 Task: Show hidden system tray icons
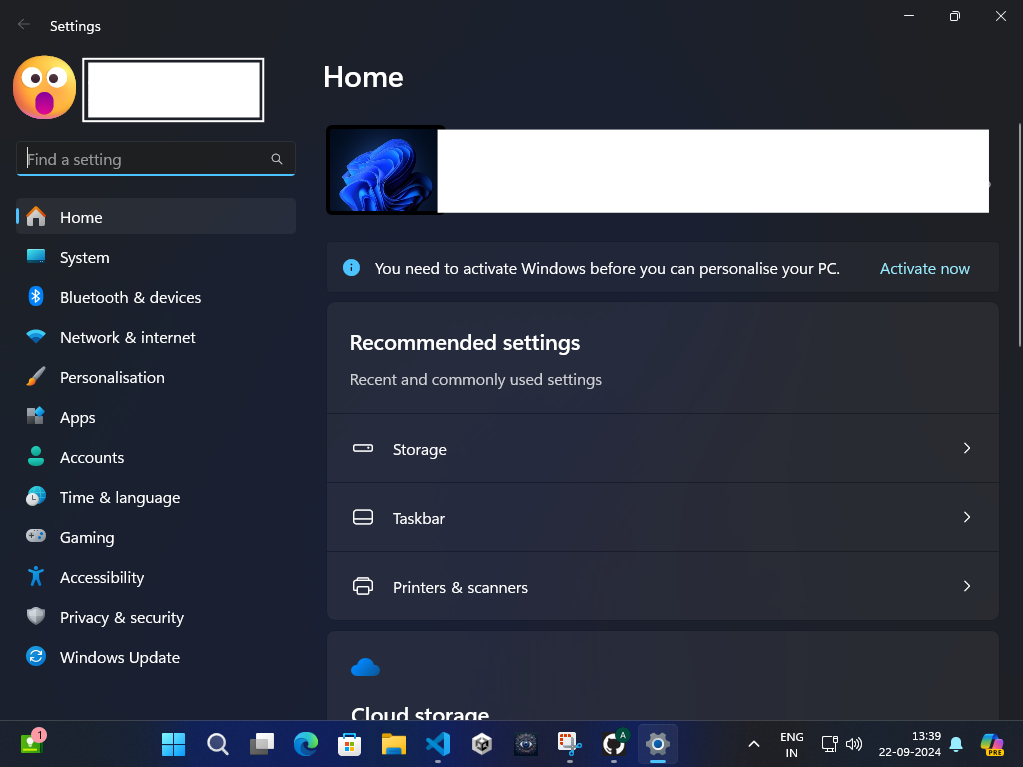tap(754, 744)
